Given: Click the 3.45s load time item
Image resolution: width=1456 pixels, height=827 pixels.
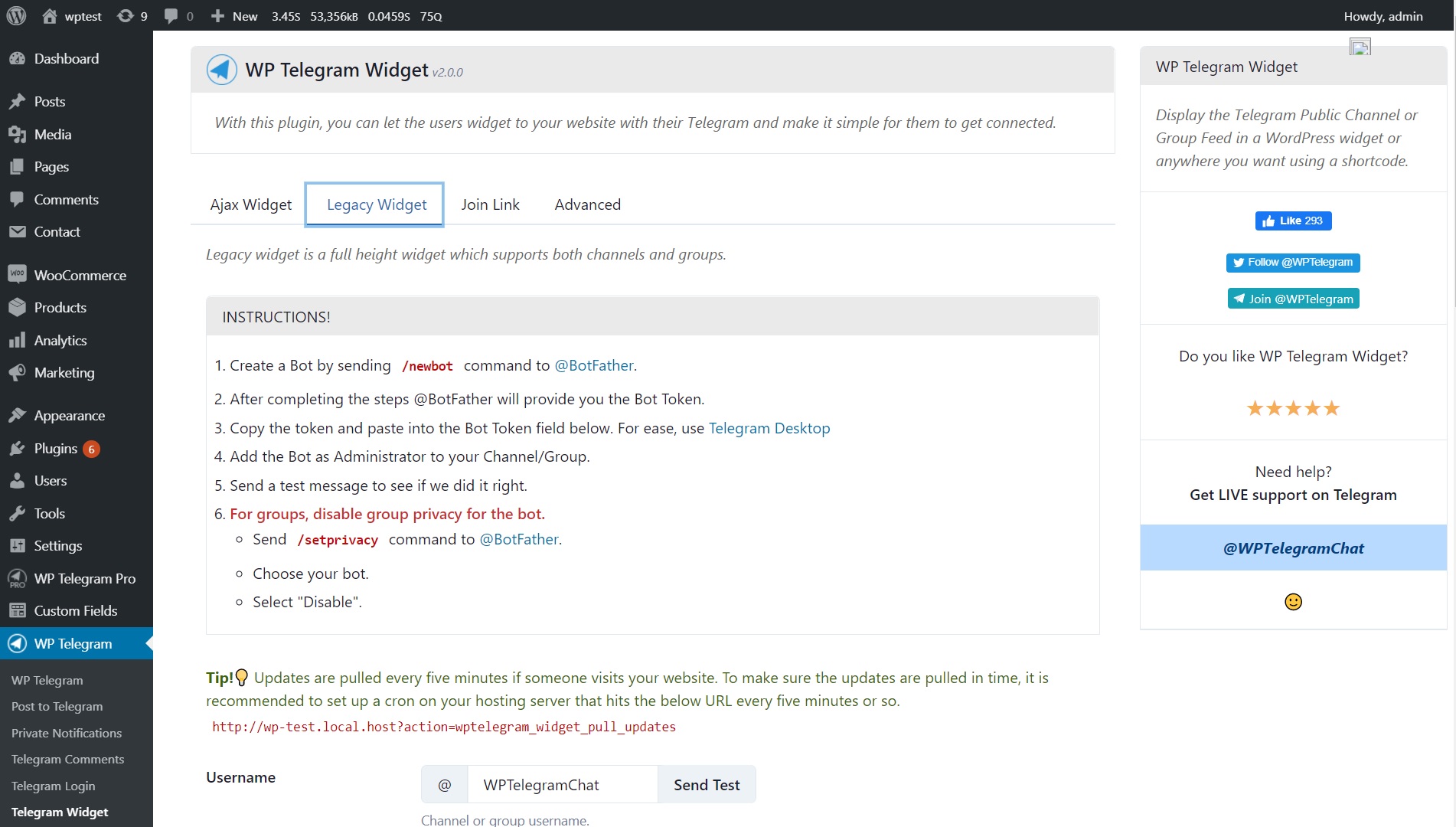Looking at the screenshot, I should 286,16.
